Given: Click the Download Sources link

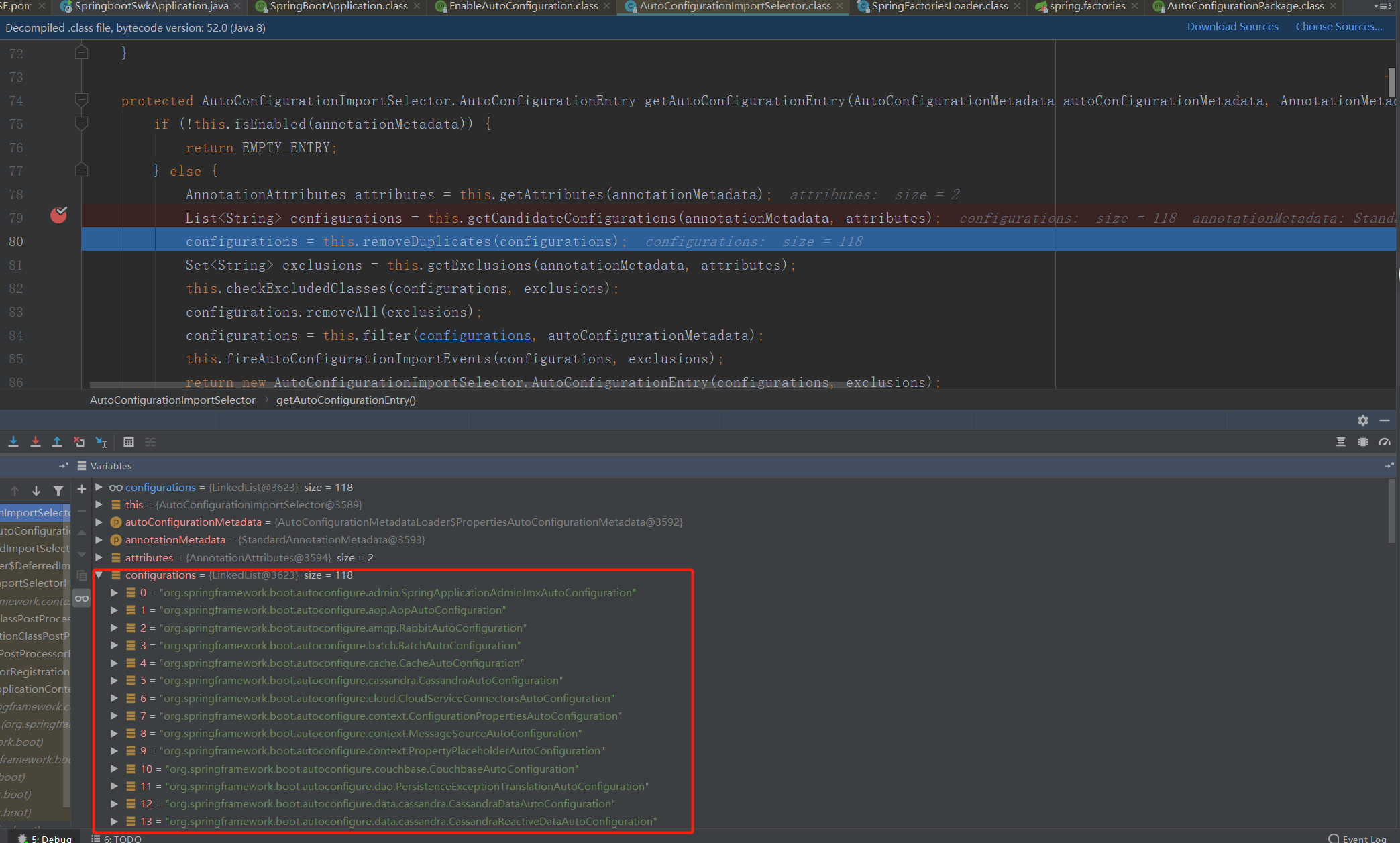Looking at the screenshot, I should click(x=1232, y=27).
